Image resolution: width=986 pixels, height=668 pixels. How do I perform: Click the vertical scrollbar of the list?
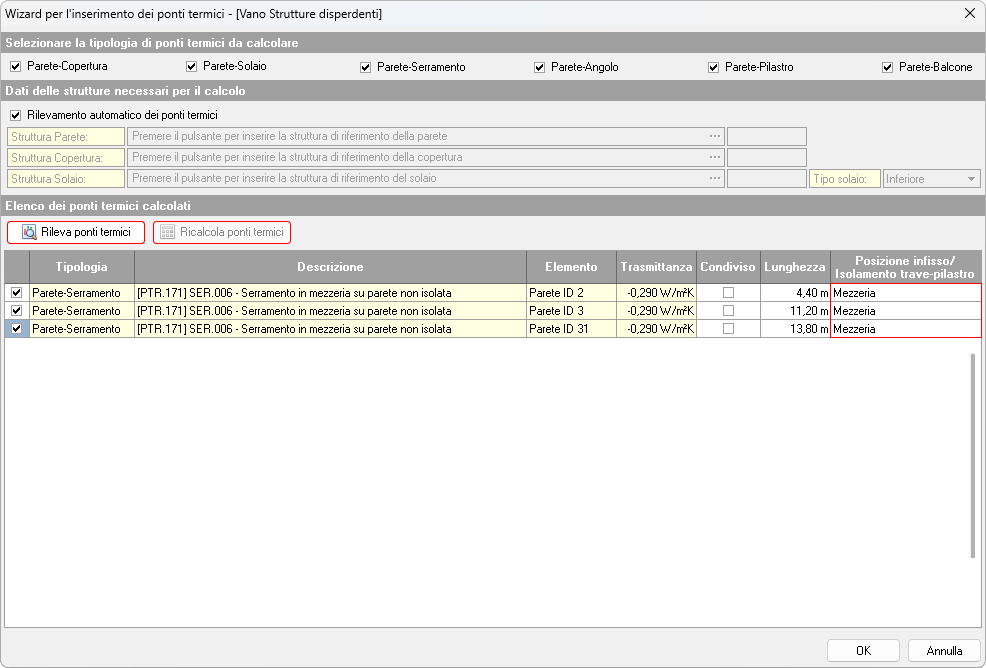(x=972, y=454)
